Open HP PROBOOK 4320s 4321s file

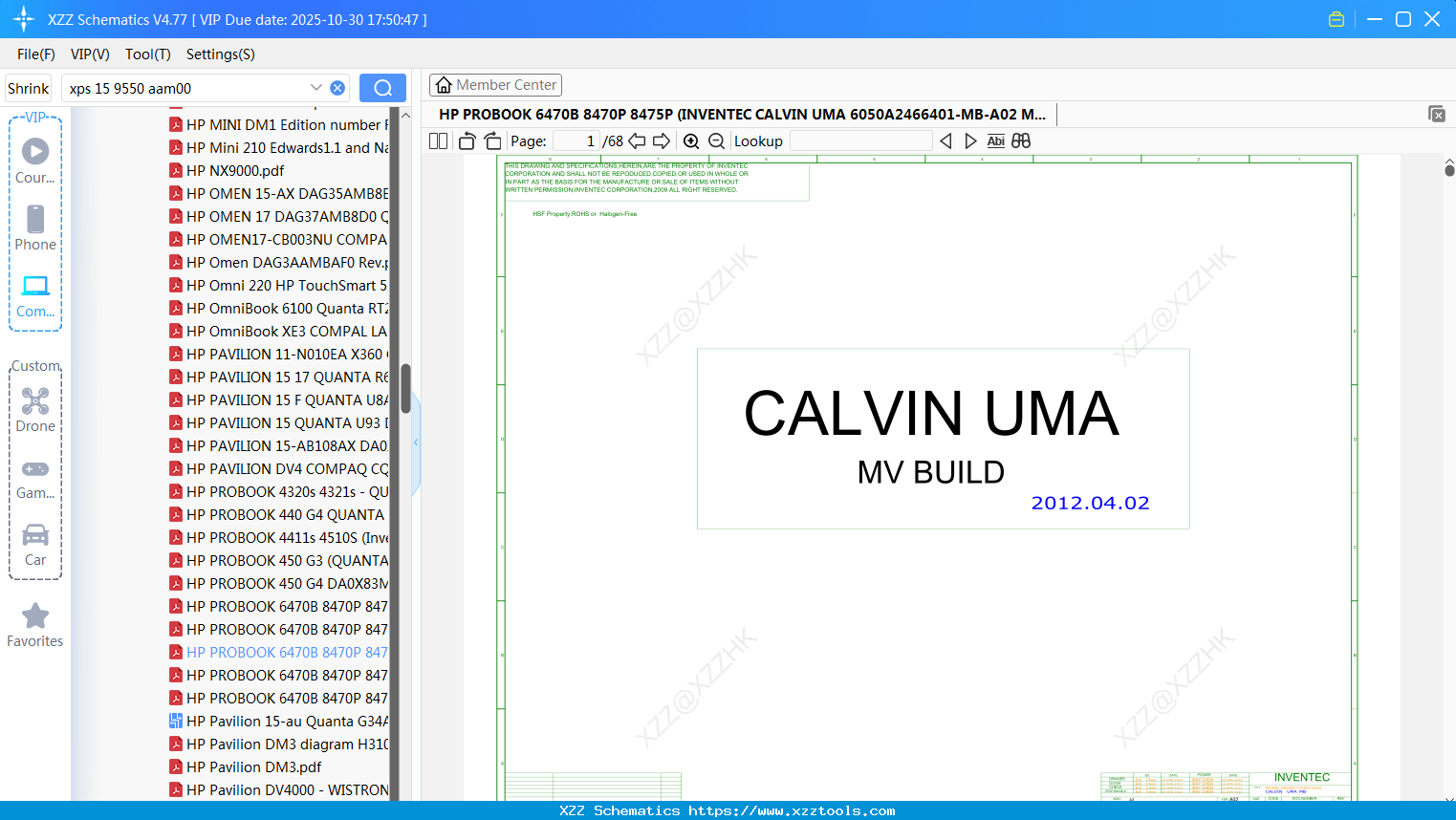[x=279, y=491]
